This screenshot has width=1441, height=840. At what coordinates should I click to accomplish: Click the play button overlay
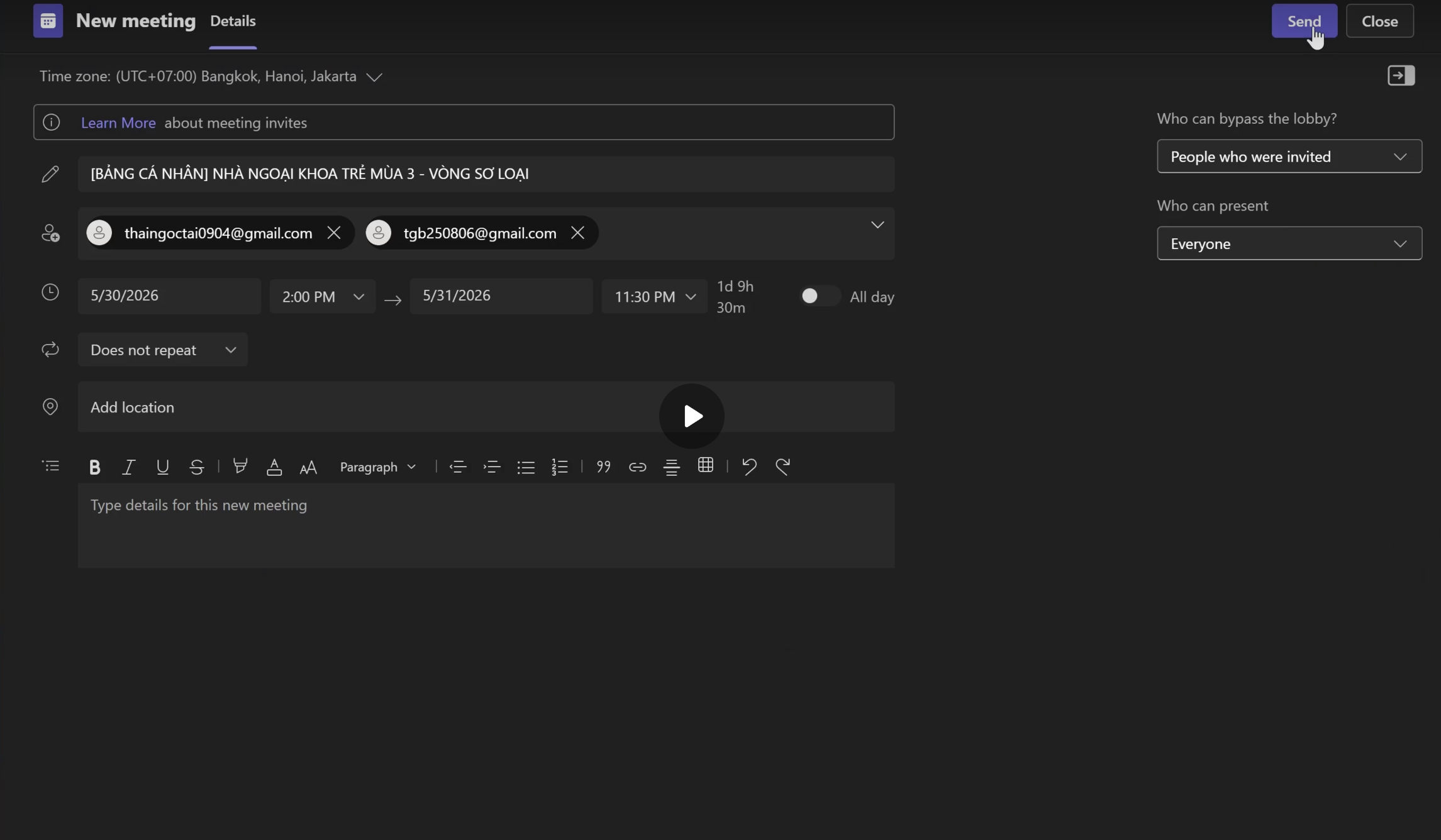[691, 416]
